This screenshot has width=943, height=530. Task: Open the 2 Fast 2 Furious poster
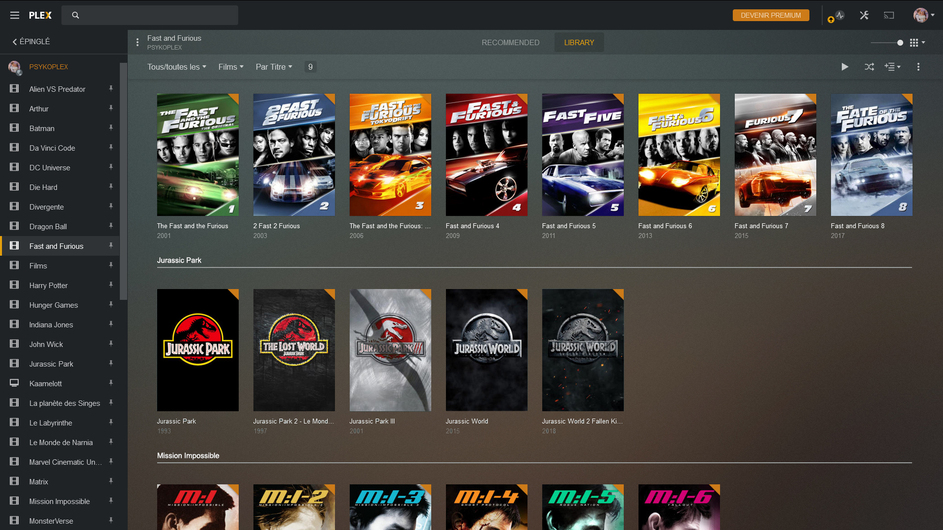tap(294, 155)
